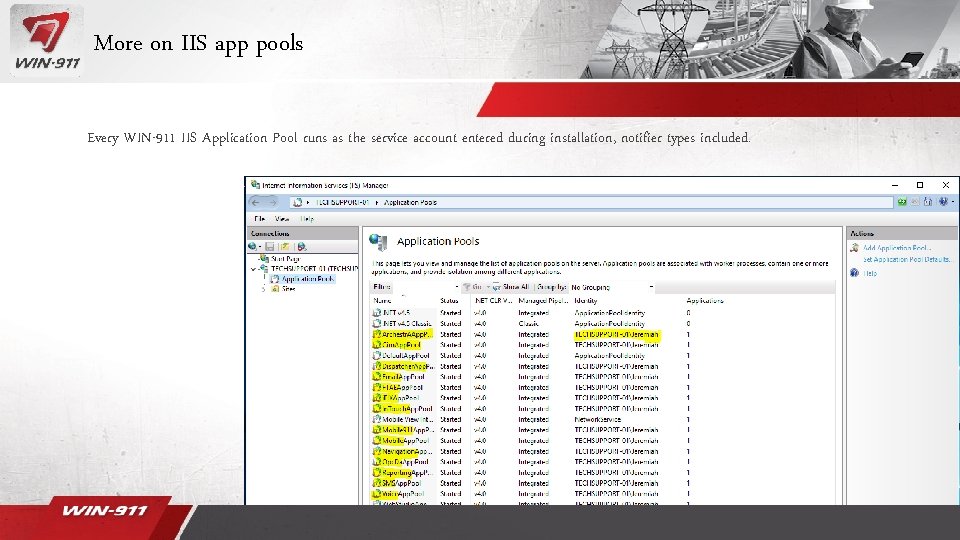The width and height of the screenshot is (960, 540).
Task: Click the DefaultAppPool row icon
Action: (377, 356)
